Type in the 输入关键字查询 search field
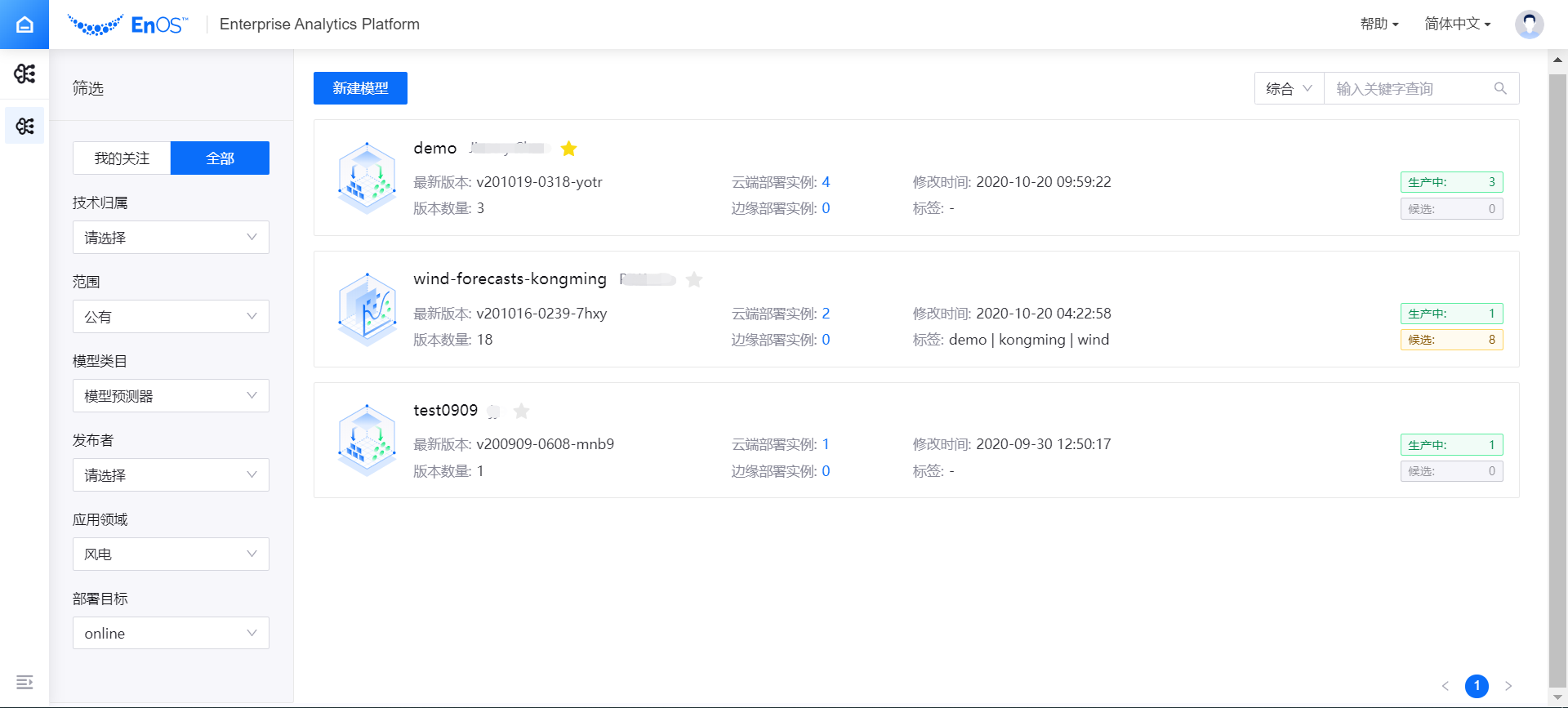 (x=1409, y=88)
